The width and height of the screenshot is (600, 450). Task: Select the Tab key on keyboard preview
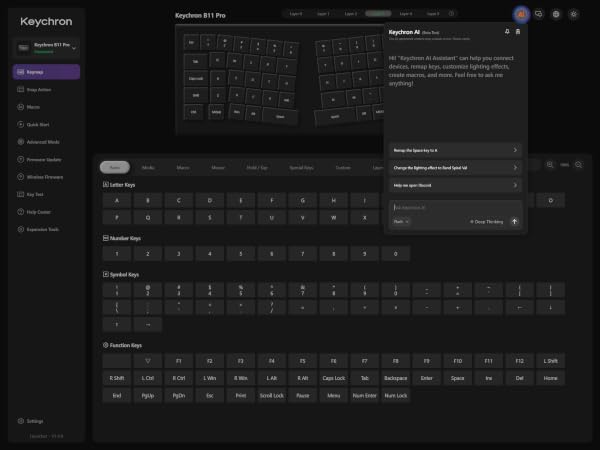click(196, 61)
